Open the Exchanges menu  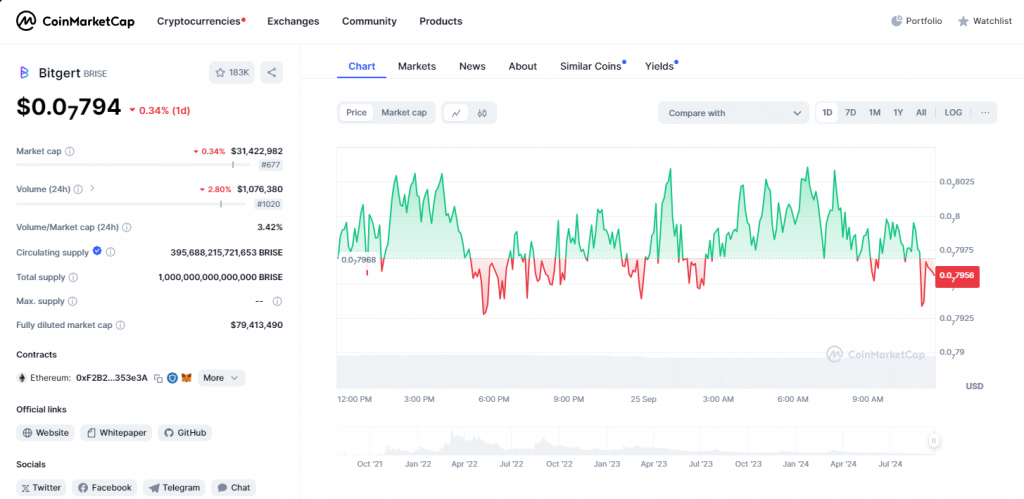click(293, 21)
